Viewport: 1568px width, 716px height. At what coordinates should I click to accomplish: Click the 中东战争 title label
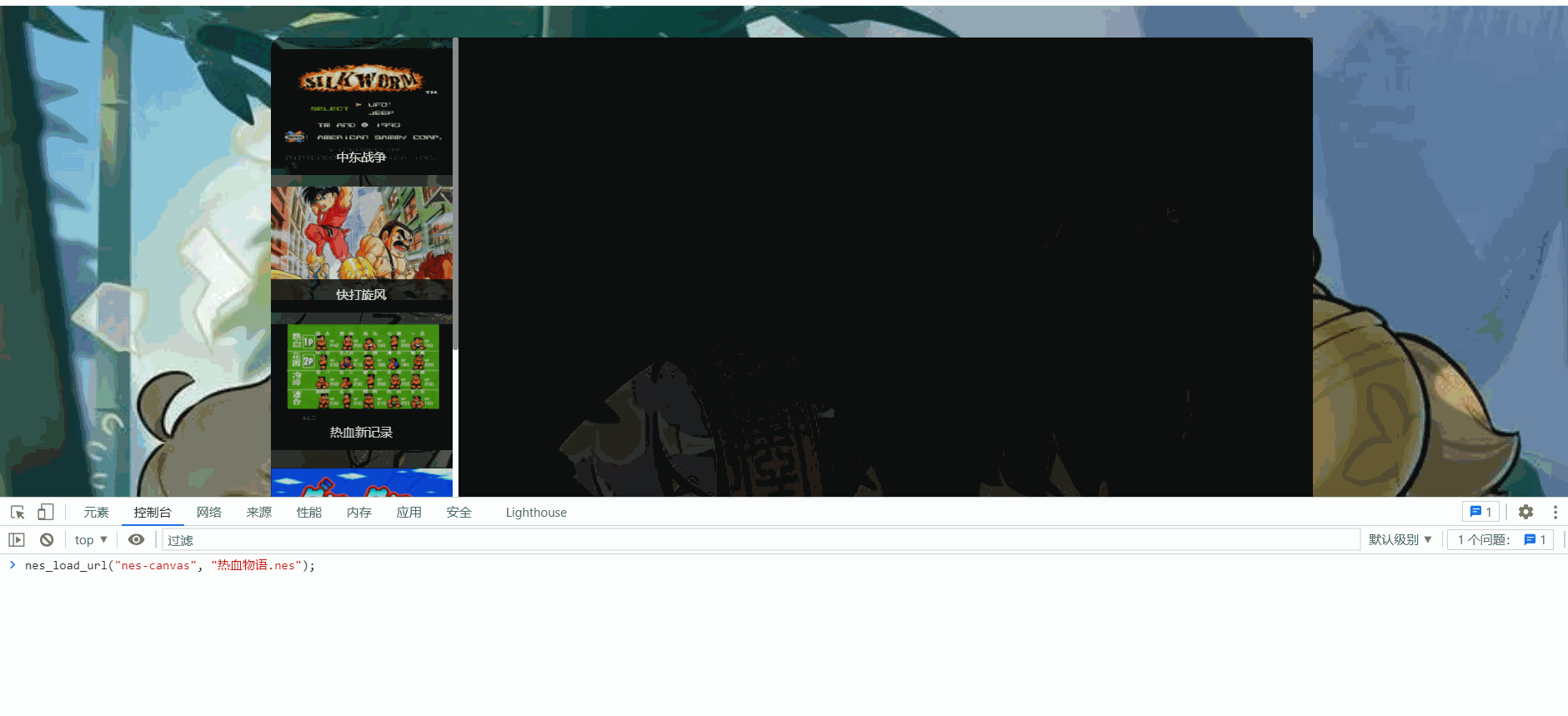(361, 157)
